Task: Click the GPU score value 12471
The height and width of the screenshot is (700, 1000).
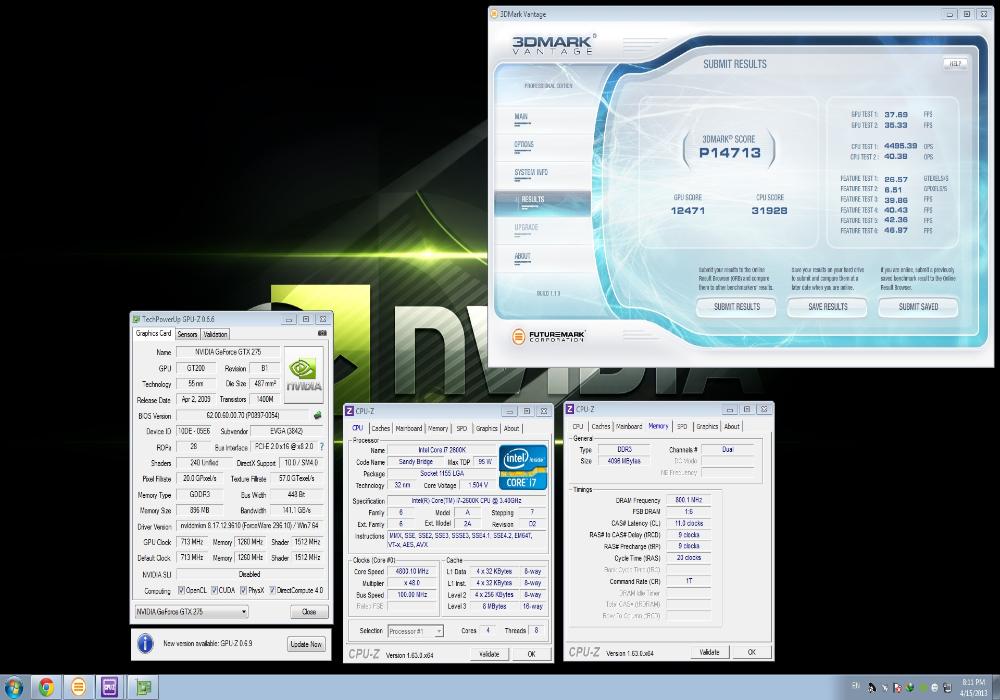Action: [x=688, y=210]
